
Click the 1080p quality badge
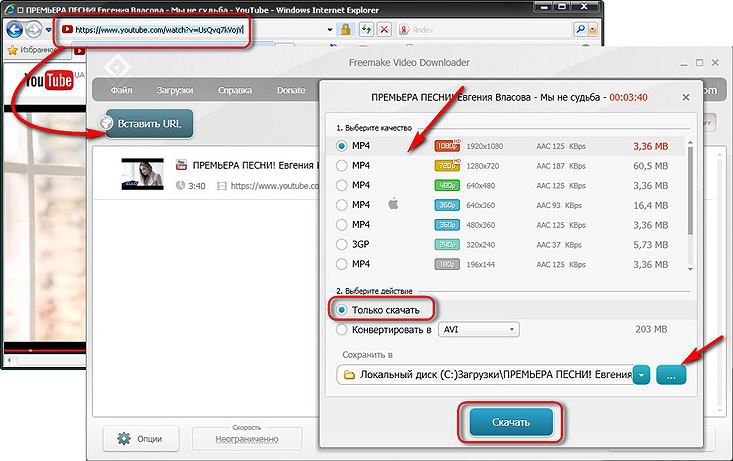(x=447, y=146)
